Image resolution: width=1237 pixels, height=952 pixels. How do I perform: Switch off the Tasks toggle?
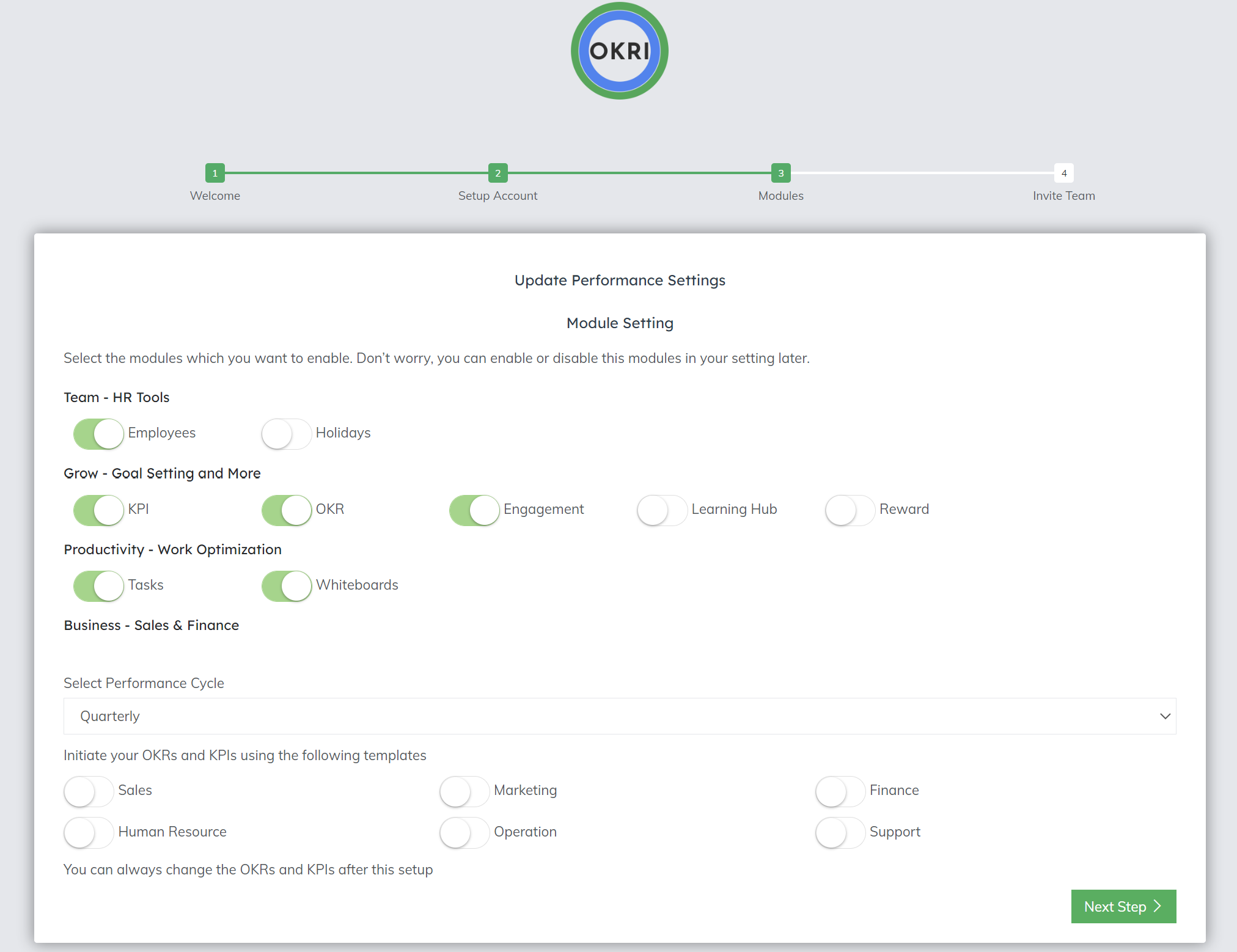click(x=98, y=586)
